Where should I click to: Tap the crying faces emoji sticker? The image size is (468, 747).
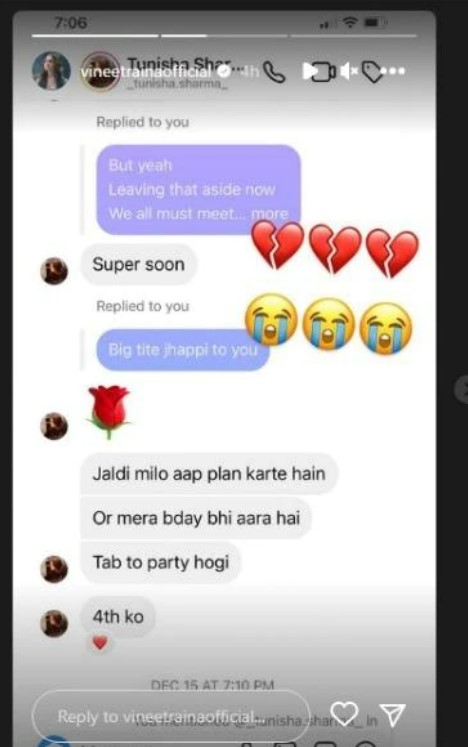pyautogui.click(x=328, y=324)
